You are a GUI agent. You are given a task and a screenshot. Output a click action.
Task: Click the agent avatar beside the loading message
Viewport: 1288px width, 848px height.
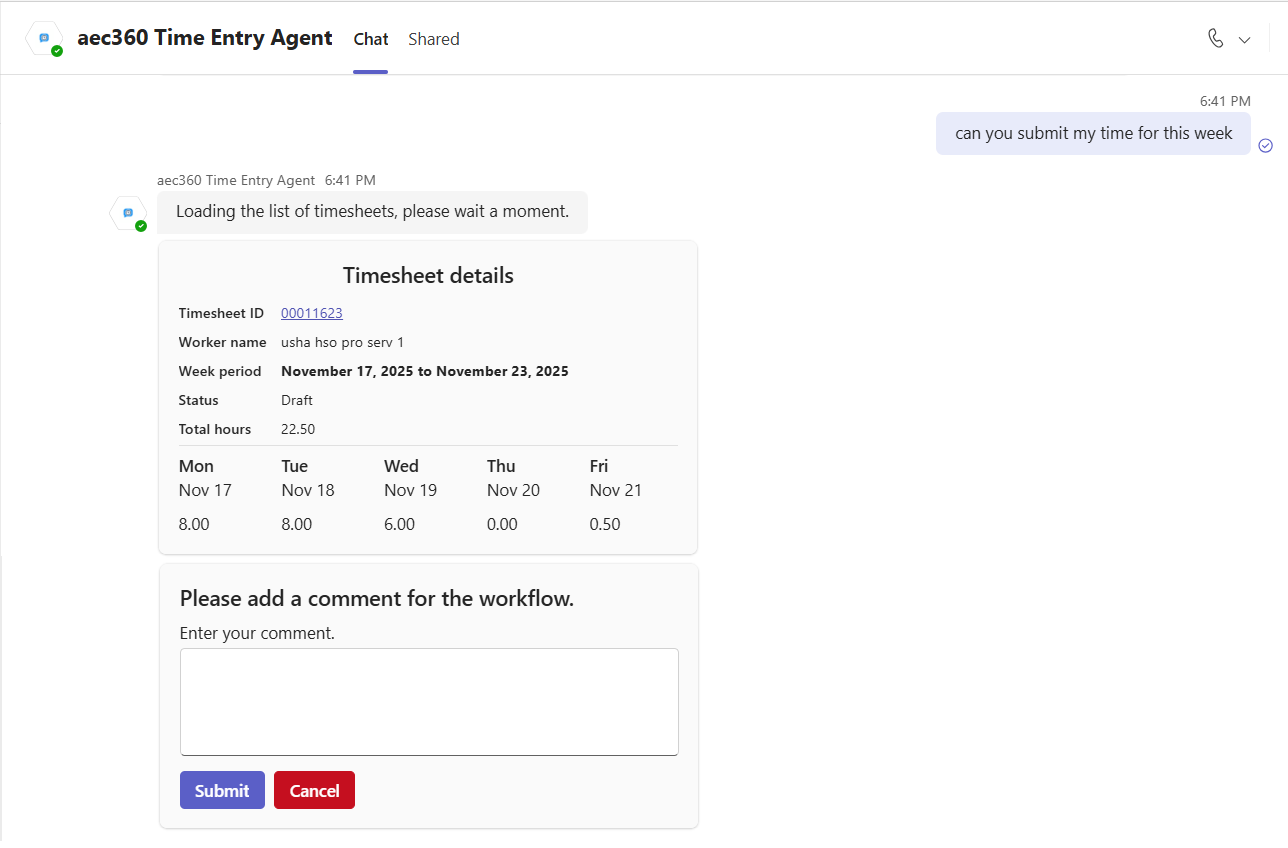point(128,213)
